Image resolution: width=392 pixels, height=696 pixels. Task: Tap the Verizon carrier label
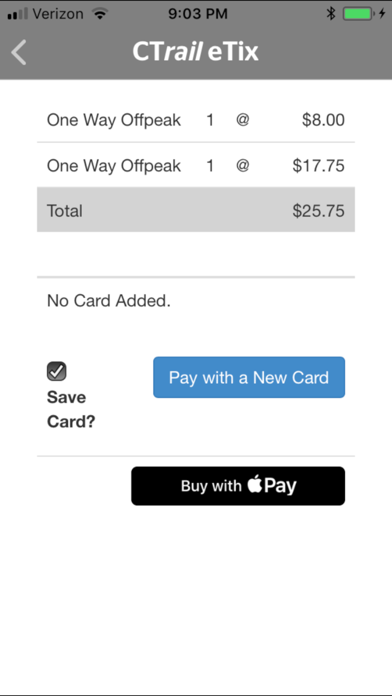click(x=58, y=14)
